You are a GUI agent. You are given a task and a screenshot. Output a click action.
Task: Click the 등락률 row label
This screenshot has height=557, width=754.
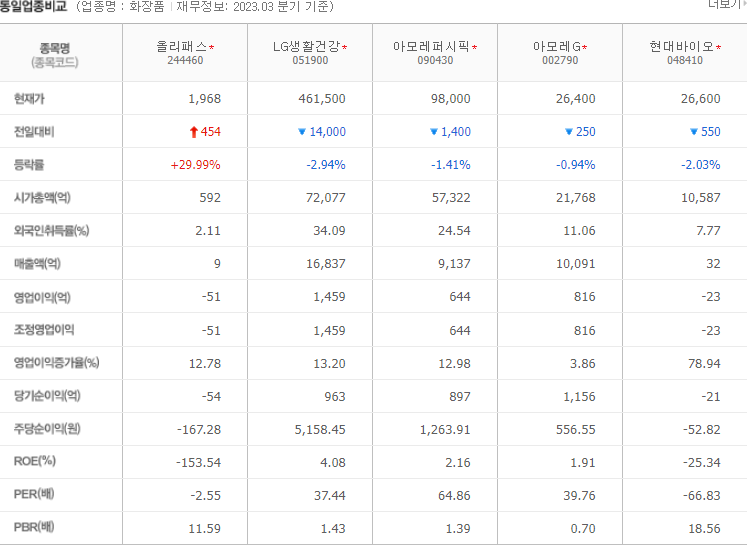[x=29, y=165]
